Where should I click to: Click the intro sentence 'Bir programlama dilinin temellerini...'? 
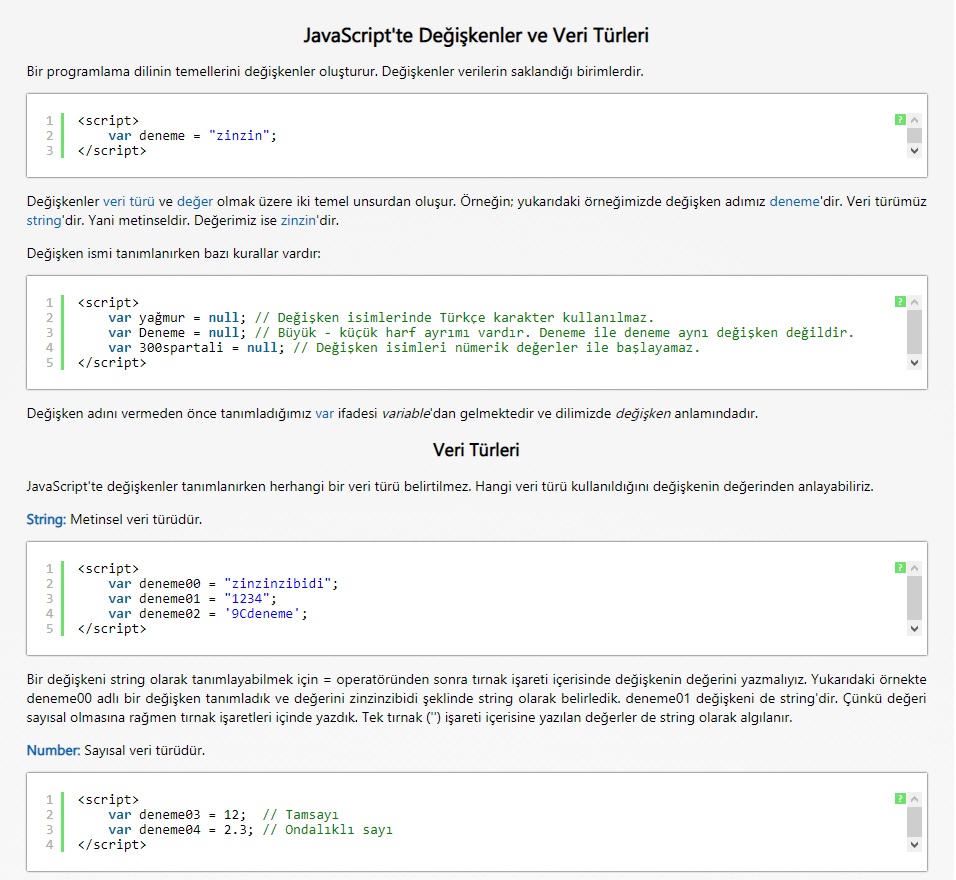[335, 71]
